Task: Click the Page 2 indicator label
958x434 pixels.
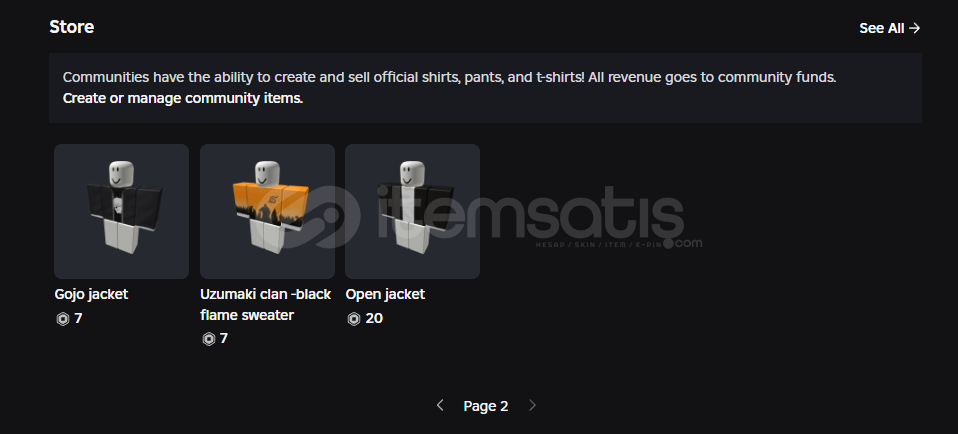Action: coord(486,406)
